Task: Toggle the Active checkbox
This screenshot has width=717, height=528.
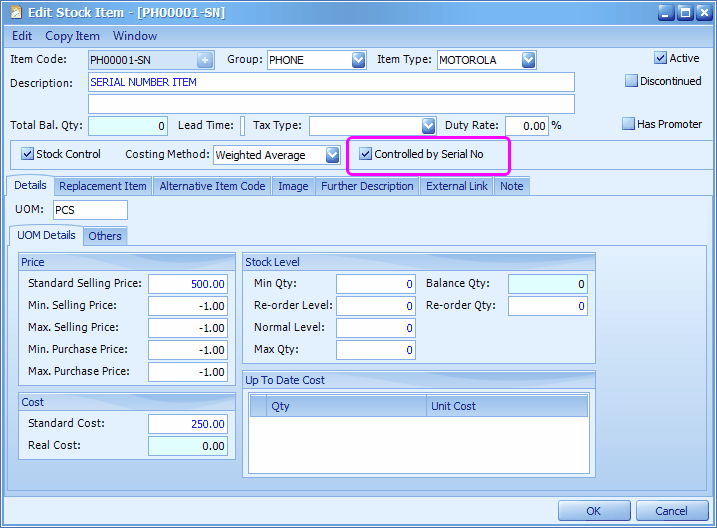Action: click(x=660, y=58)
